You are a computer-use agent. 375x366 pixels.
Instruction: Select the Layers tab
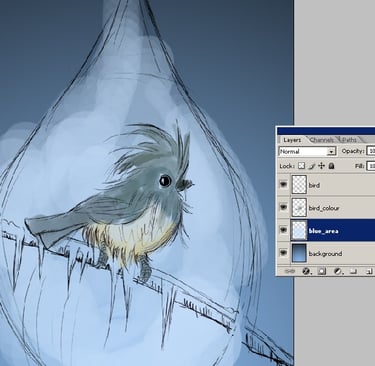[292, 140]
